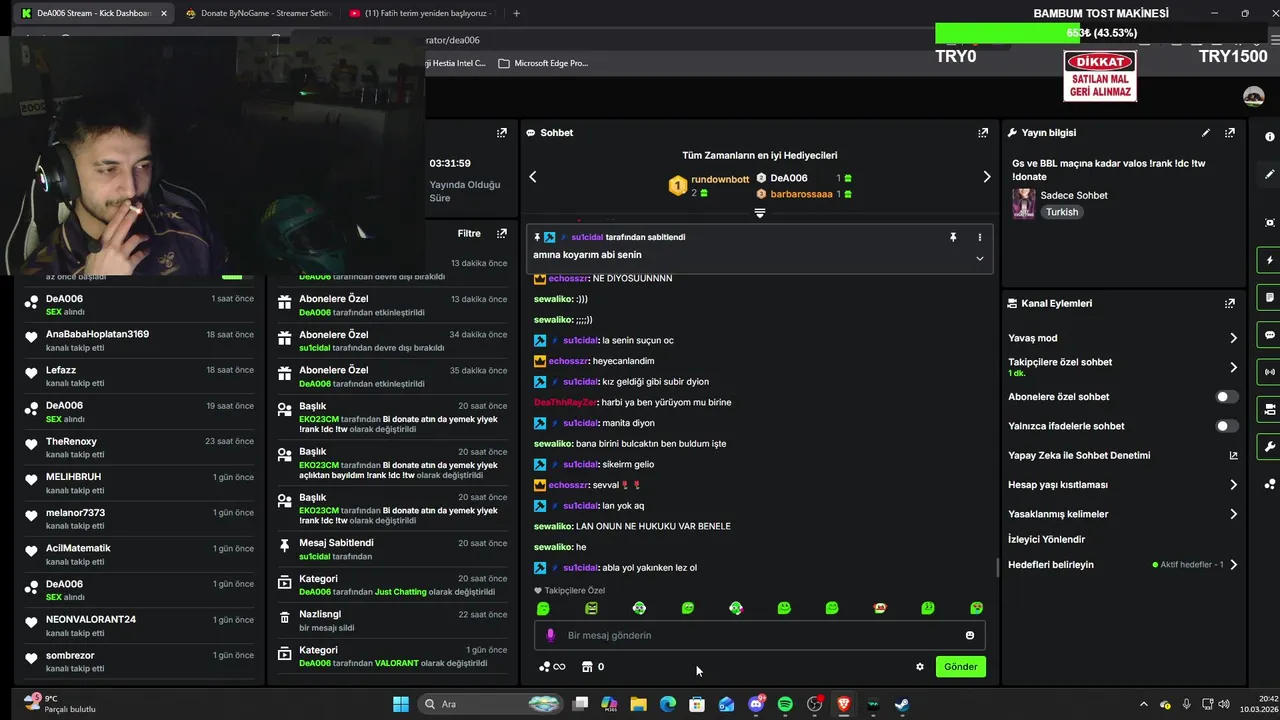This screenshot has height=720, width=1280.
Task: Select screenshot frame icon in right sidebar
Action: (1269, 222)
